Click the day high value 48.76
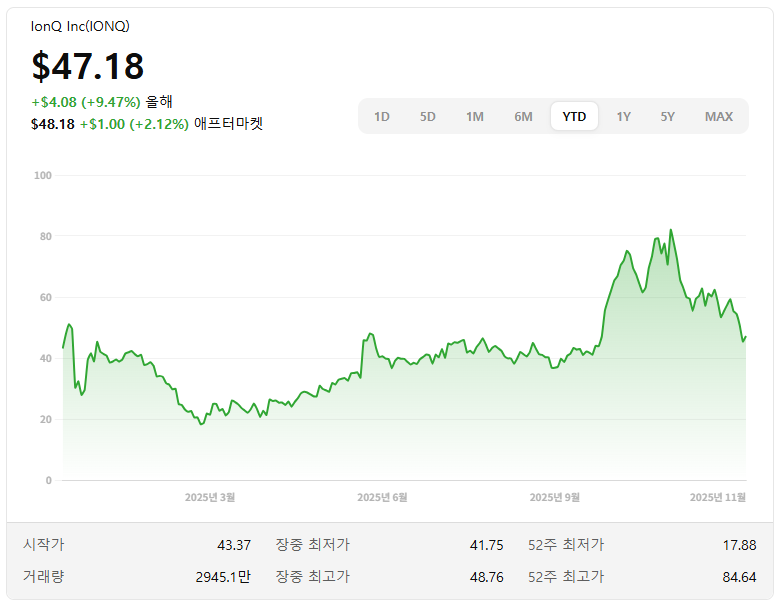The image size is (778, 605). point(487,577)
